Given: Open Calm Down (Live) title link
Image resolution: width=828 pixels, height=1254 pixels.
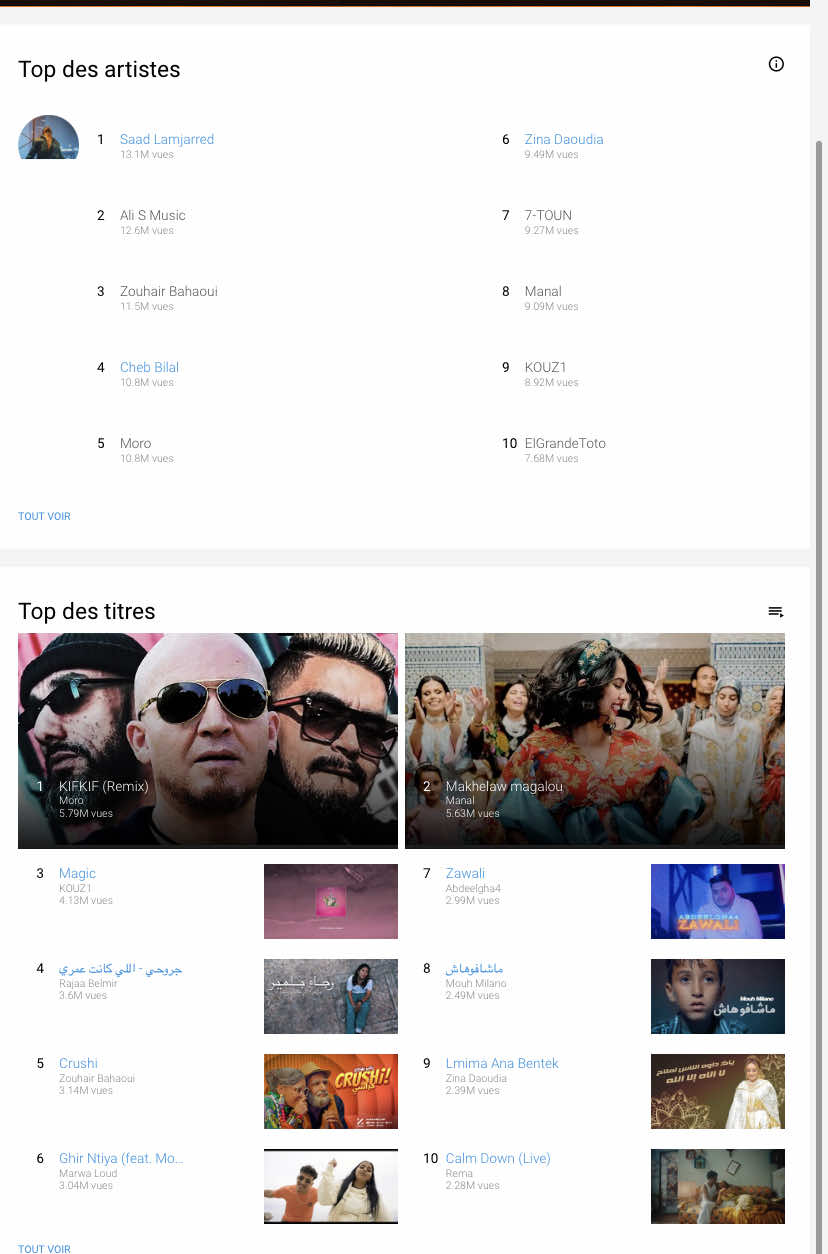Looking at the screenshot, I should click(x=498, y=1158).
